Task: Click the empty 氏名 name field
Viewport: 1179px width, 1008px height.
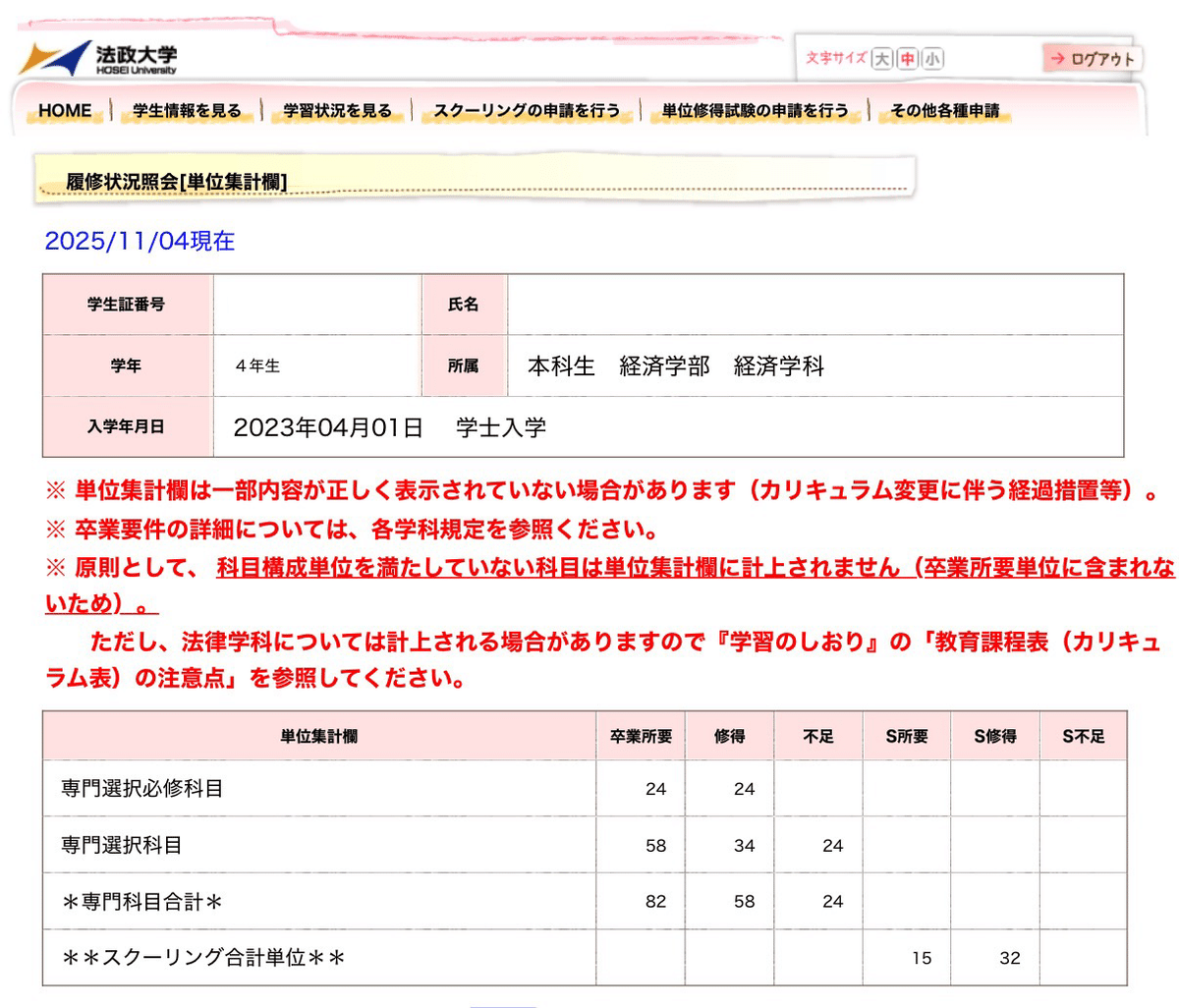Action: [814, 305]
